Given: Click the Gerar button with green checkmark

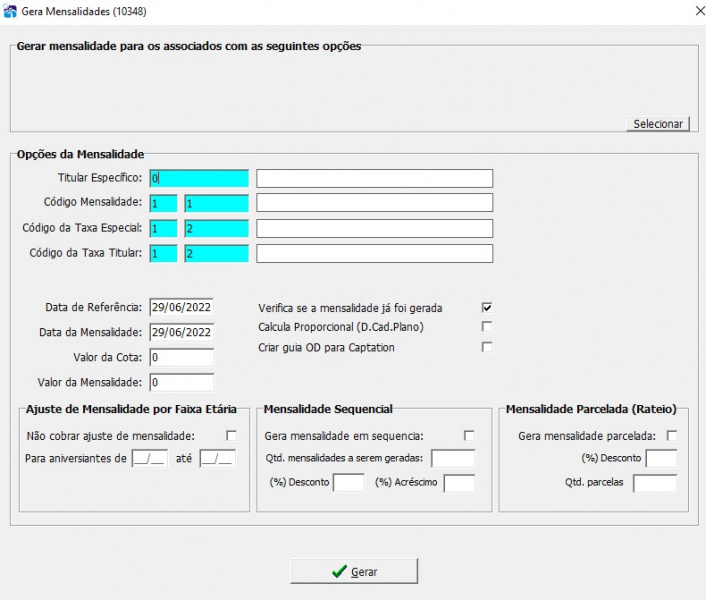Looking at the screenshot, I should tap(354, 571).
